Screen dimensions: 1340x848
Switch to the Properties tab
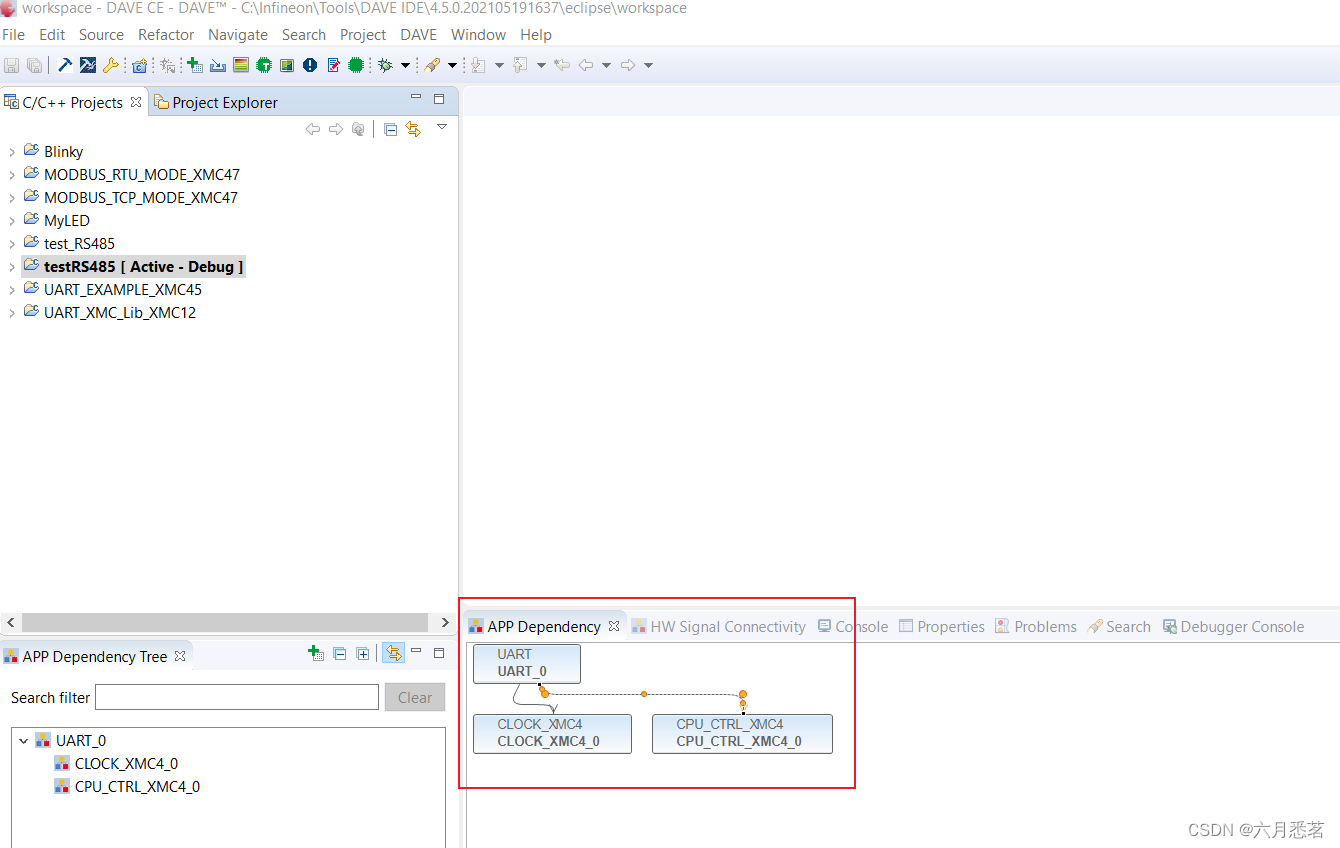click(x=942, y=627)
